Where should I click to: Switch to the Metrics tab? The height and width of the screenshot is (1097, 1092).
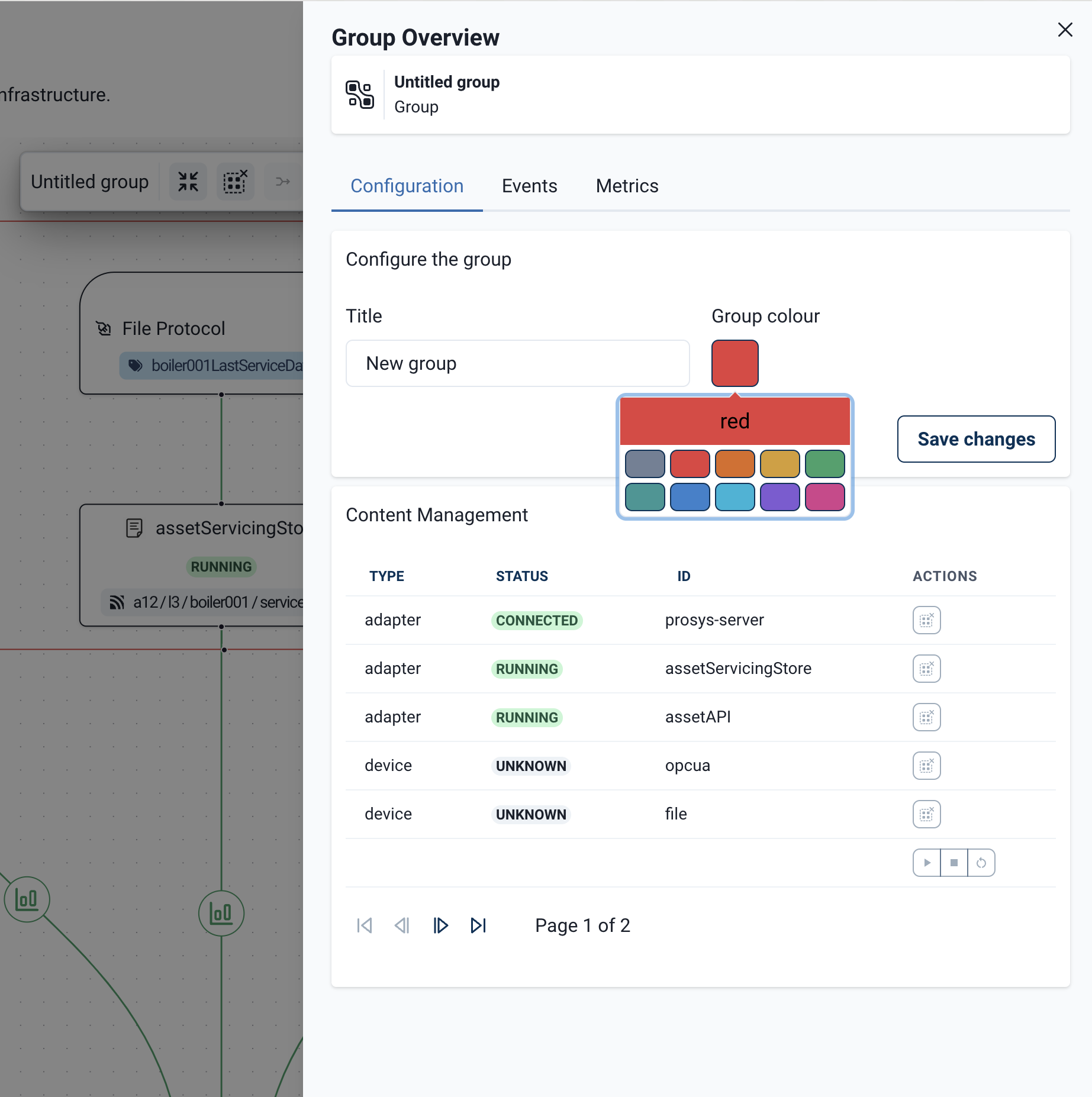[627, 186]
